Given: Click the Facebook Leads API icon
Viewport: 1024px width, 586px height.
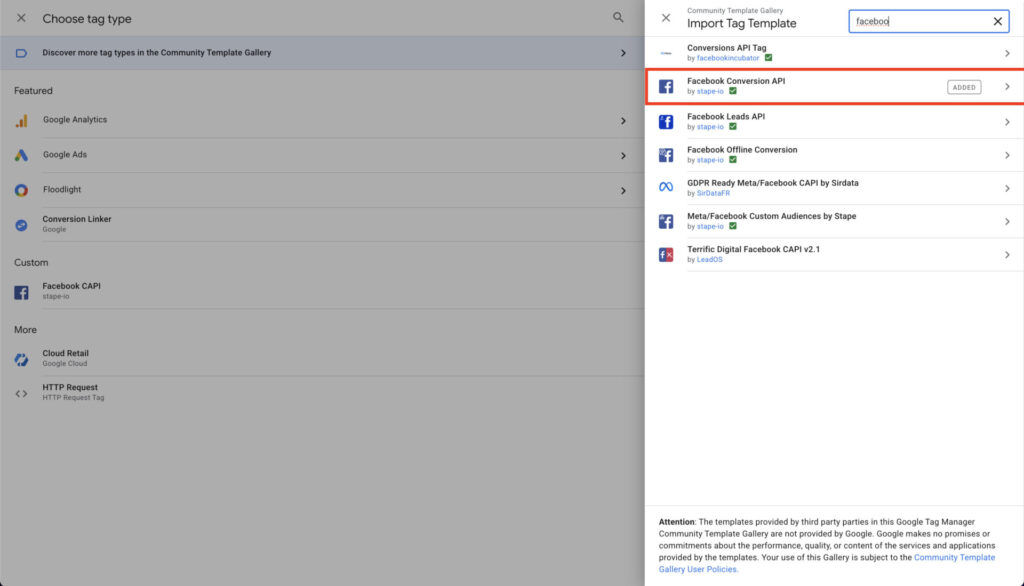Looking at the screenshot, I should click(x=666, y=122).
